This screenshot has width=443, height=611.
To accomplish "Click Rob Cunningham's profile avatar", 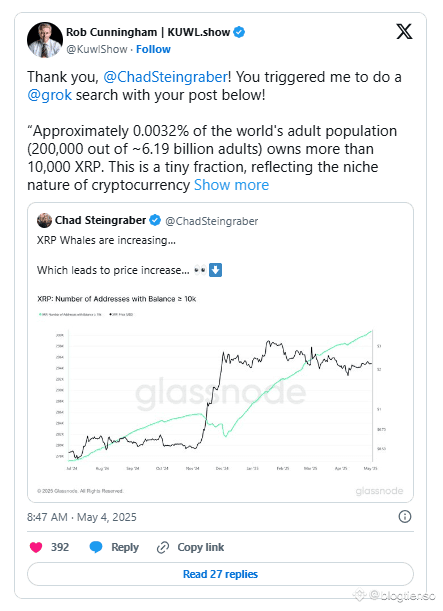I will [x=45, y=40].
